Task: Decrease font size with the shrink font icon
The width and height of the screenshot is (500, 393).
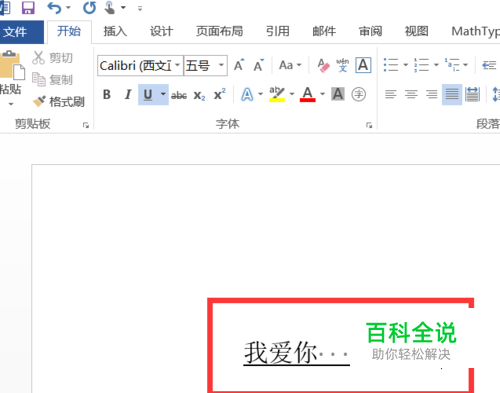Action: (259, 65)
